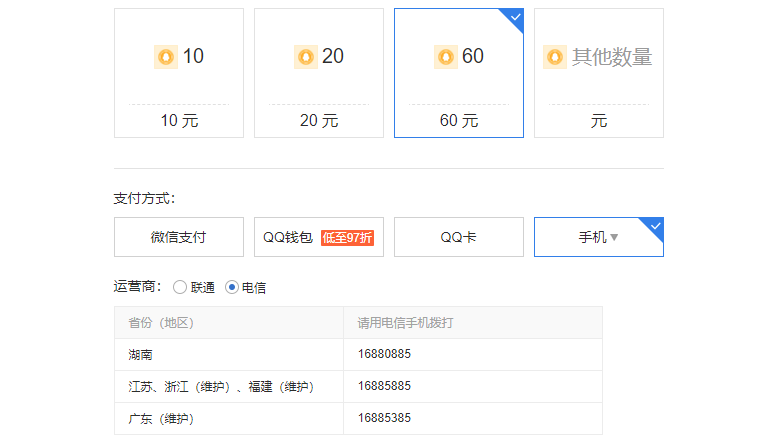Click the coin icon on the 60 card
The height and width of the screenshot is (446, 776).
tap(446, 57)
